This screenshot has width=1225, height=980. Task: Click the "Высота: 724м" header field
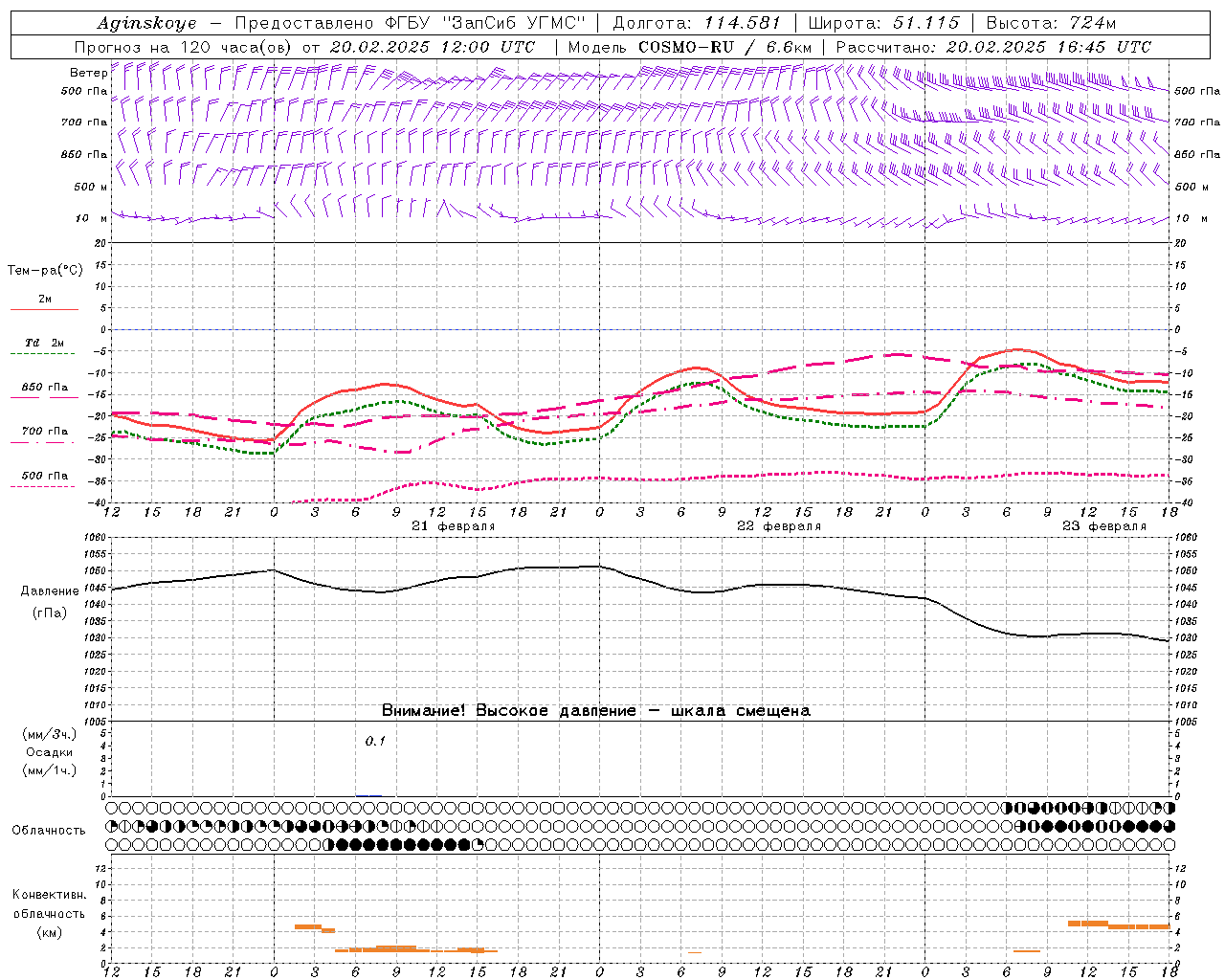(1051, 23)
